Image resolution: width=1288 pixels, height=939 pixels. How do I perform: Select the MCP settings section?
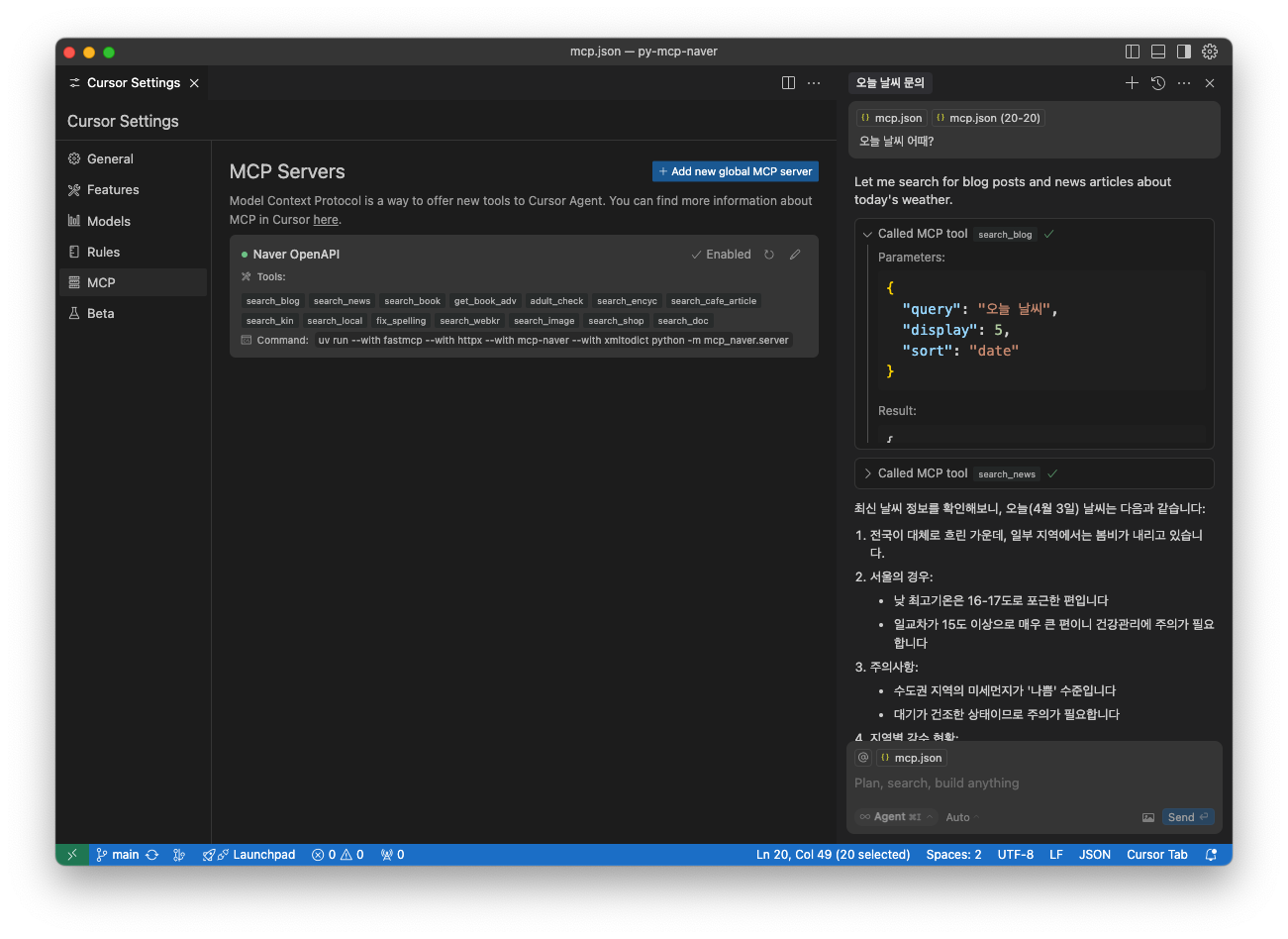tap(133, 282)
